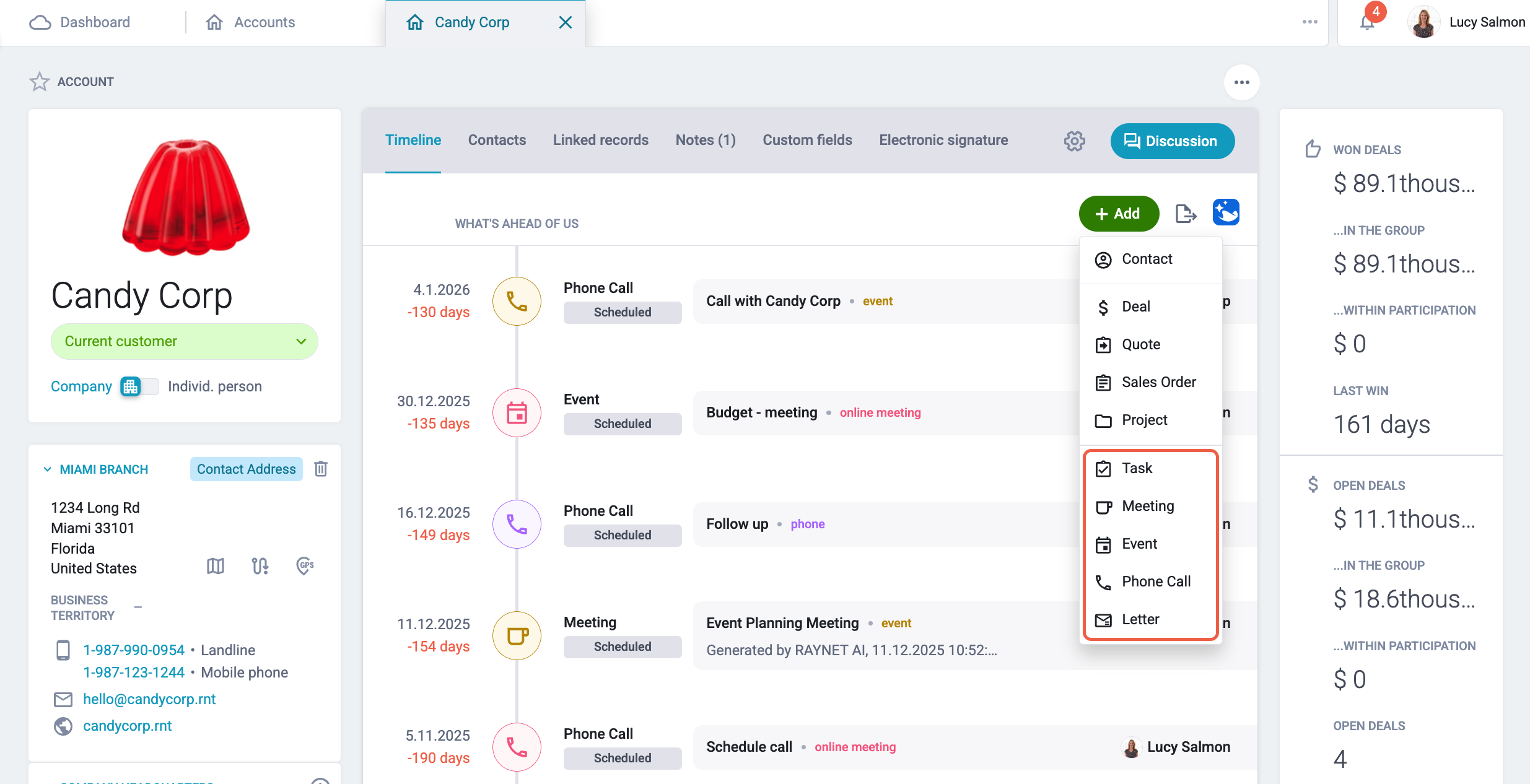Collapse the Miami Branch section
1530x784 pixels.
48,469
